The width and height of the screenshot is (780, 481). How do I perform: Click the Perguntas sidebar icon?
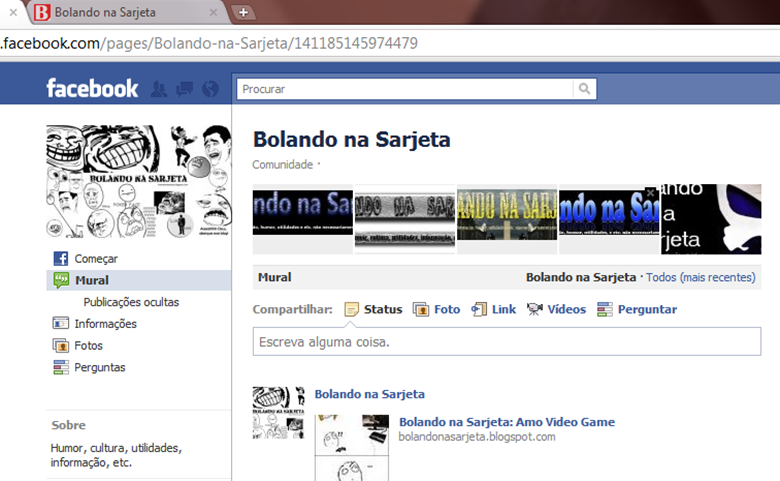pos(61,367)
